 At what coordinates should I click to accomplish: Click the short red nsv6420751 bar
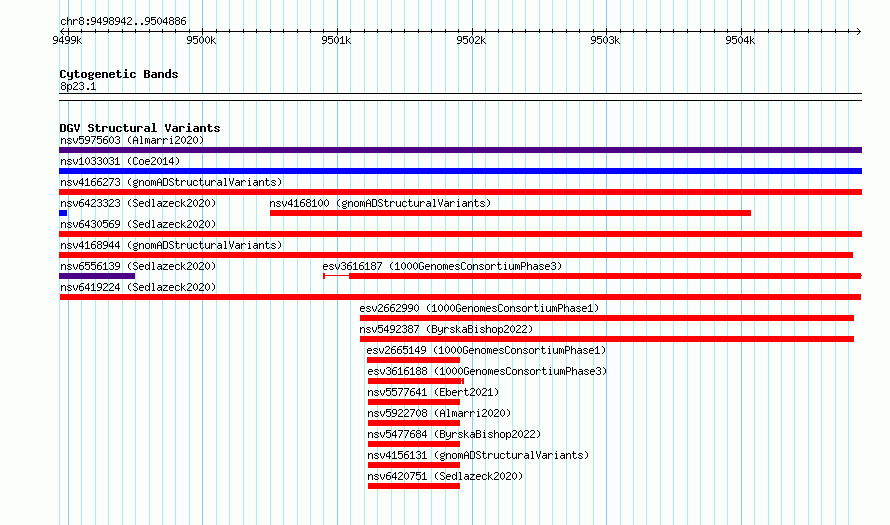point(414,486)
